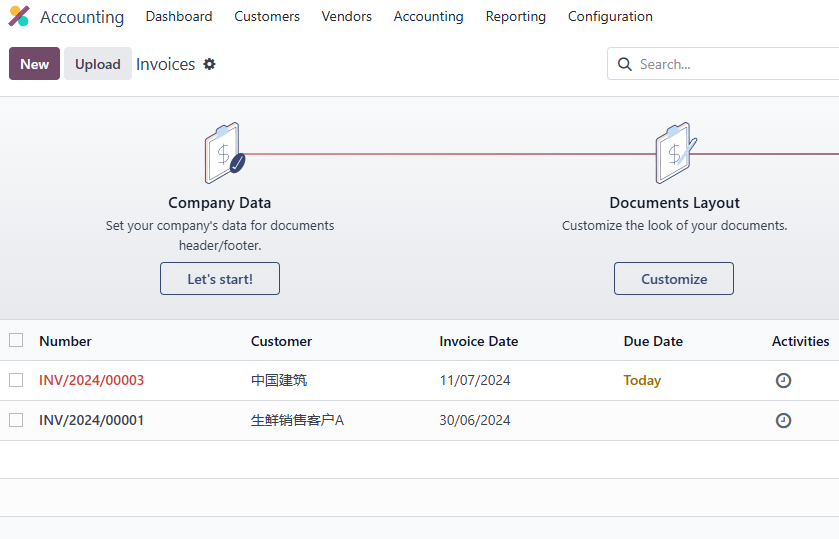The height and width of the screenshot is (539, 839).
Task: Click the Company Data heading
Action: 220,203
